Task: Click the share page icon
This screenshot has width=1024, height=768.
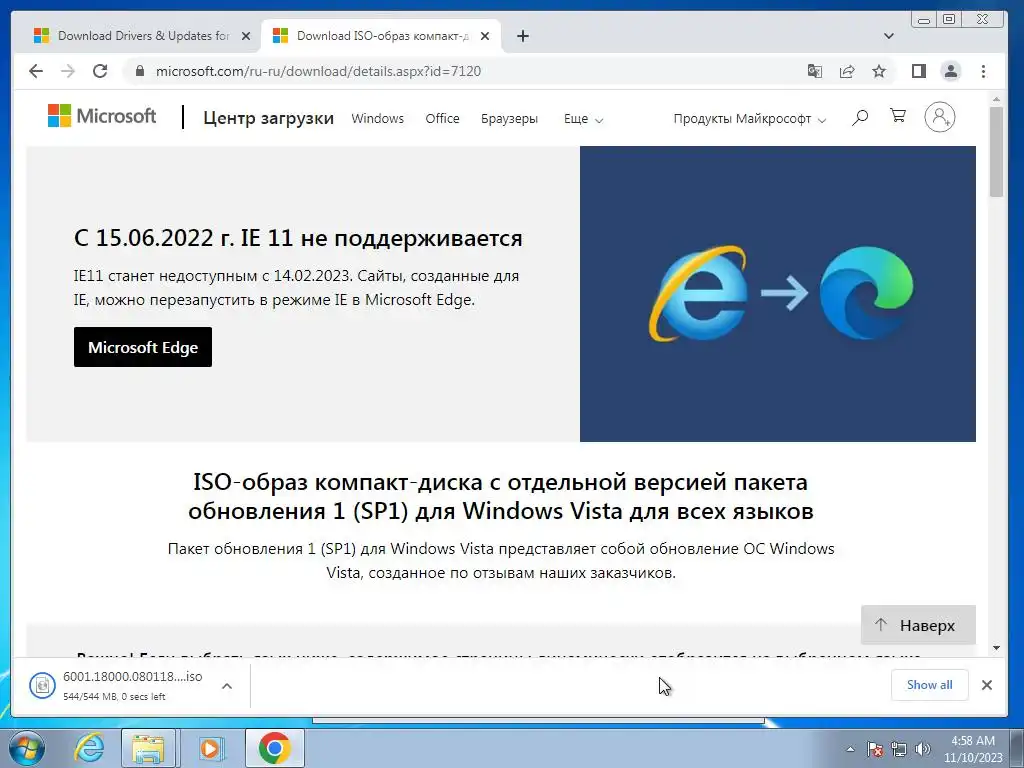Action: pos(847,71)
